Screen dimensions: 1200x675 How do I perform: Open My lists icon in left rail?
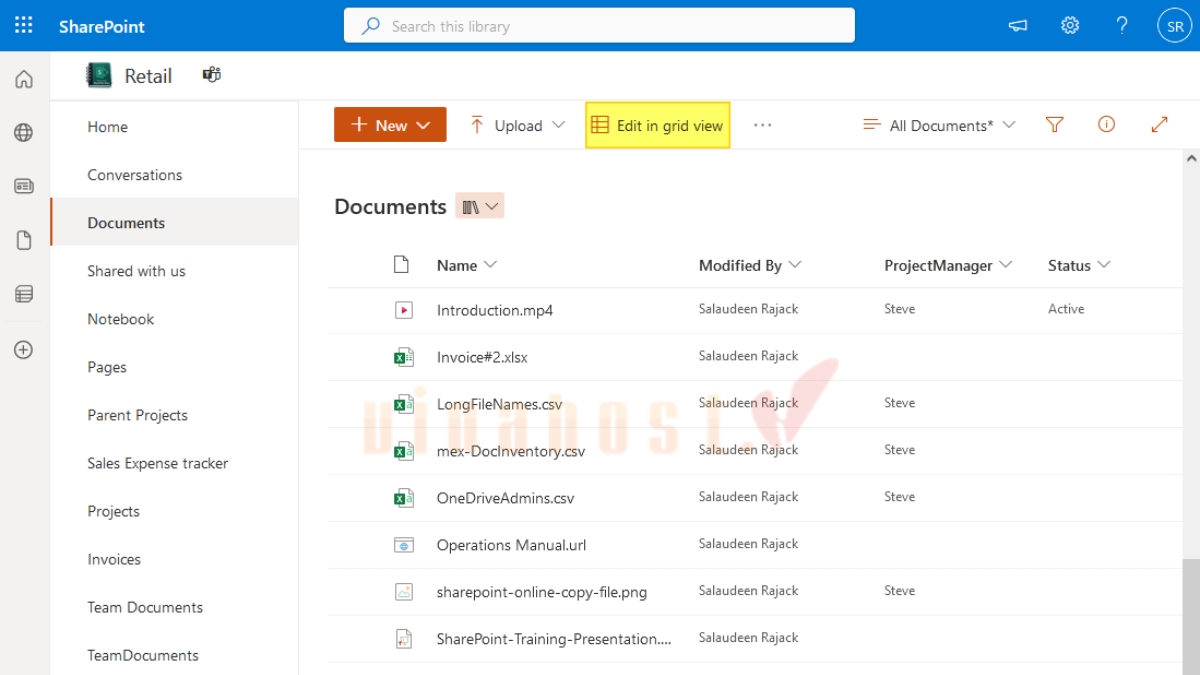tap(24, 294)
